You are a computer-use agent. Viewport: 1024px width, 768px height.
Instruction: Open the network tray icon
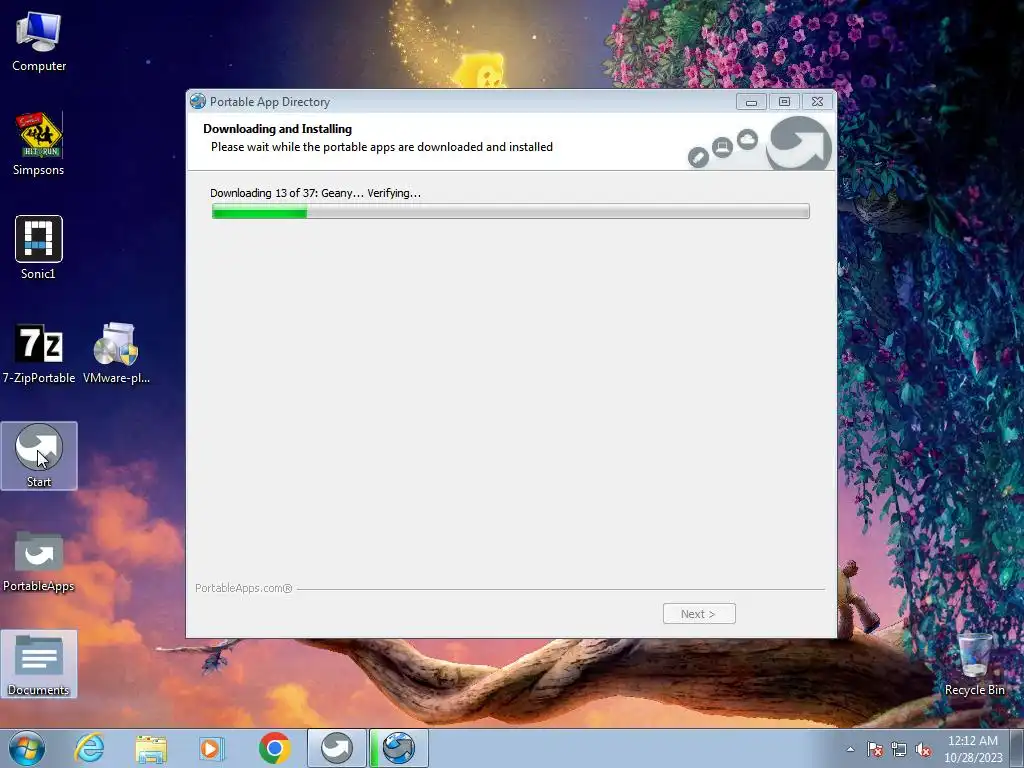click(x=899, y=749)
